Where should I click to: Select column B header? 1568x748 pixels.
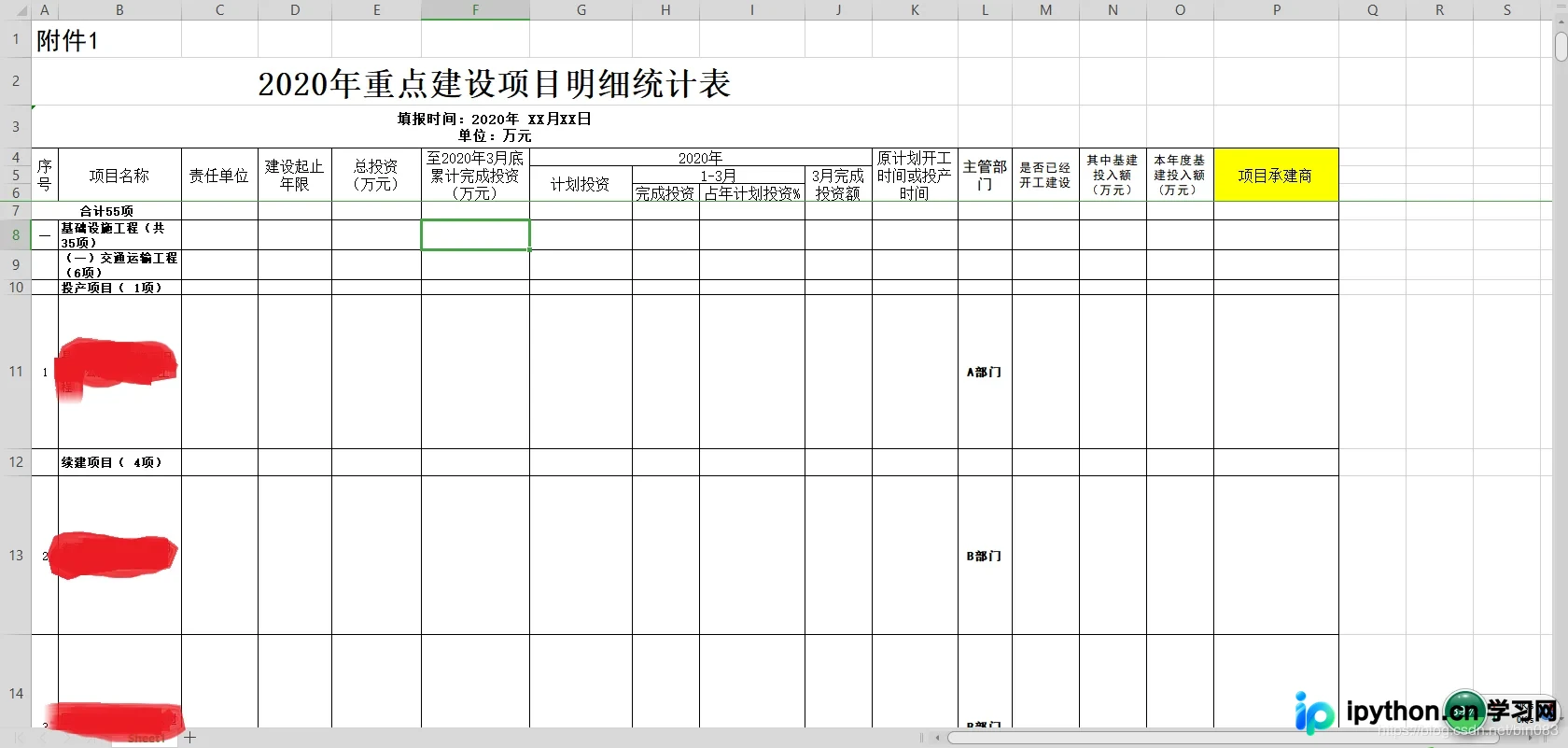(x=119, y=10)
